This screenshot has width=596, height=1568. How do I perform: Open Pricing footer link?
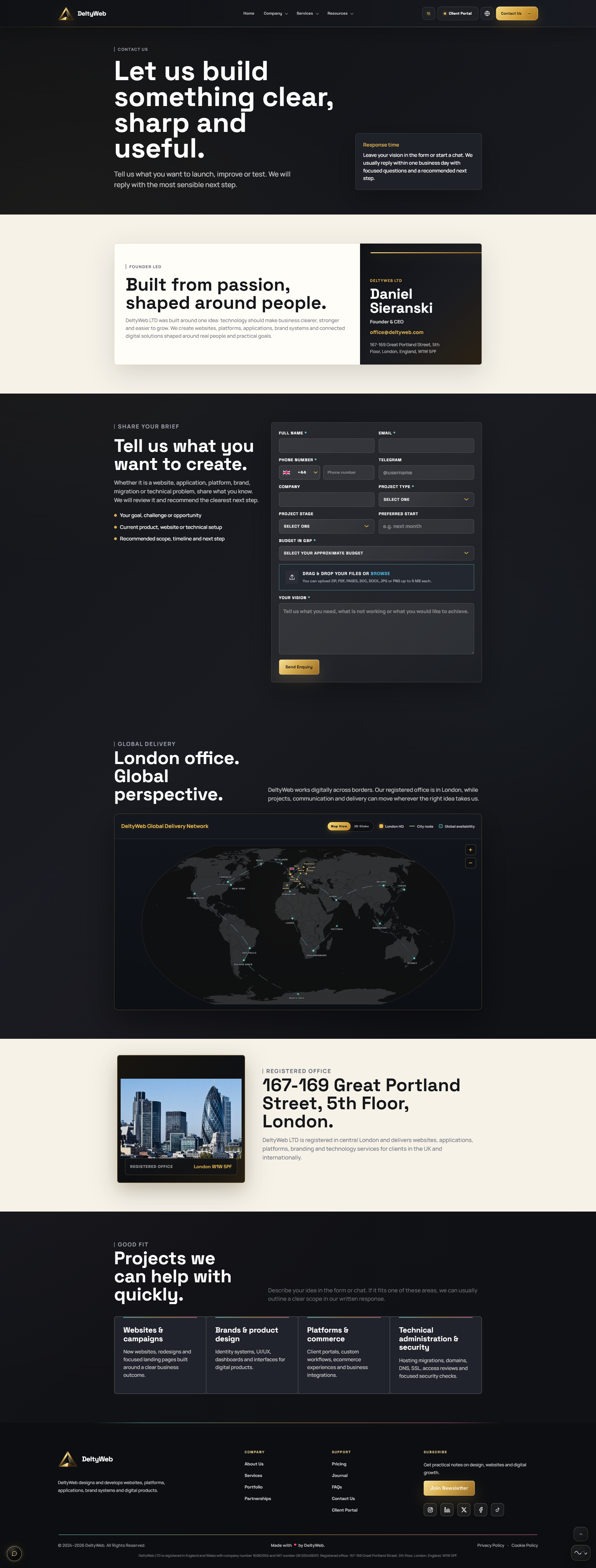pyautogui.click(x=339, y=1464)
